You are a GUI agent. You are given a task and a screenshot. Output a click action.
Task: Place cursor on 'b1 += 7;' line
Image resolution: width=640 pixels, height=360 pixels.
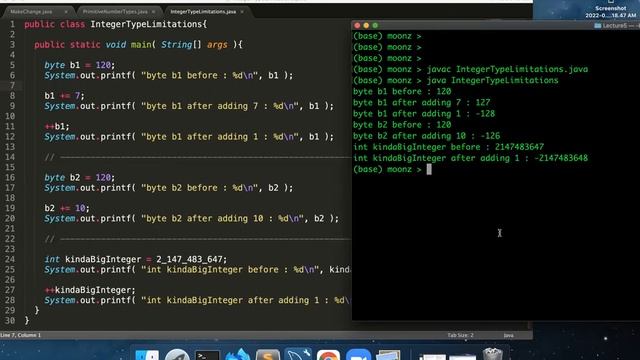(64, 96)
